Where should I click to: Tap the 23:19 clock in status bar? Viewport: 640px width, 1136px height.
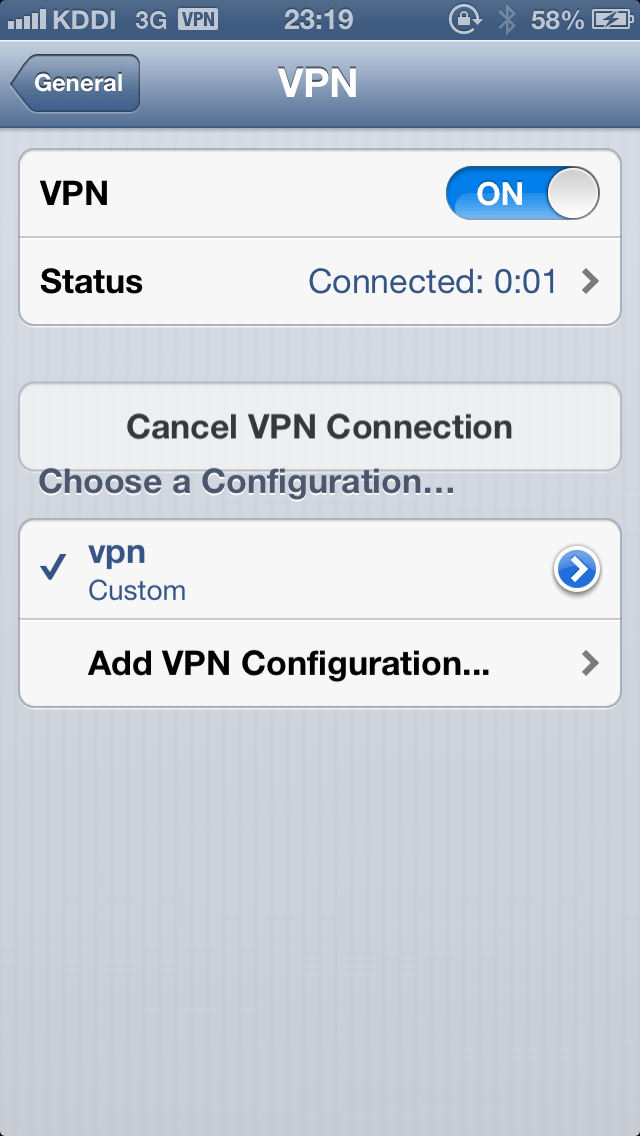click(319, 20)
